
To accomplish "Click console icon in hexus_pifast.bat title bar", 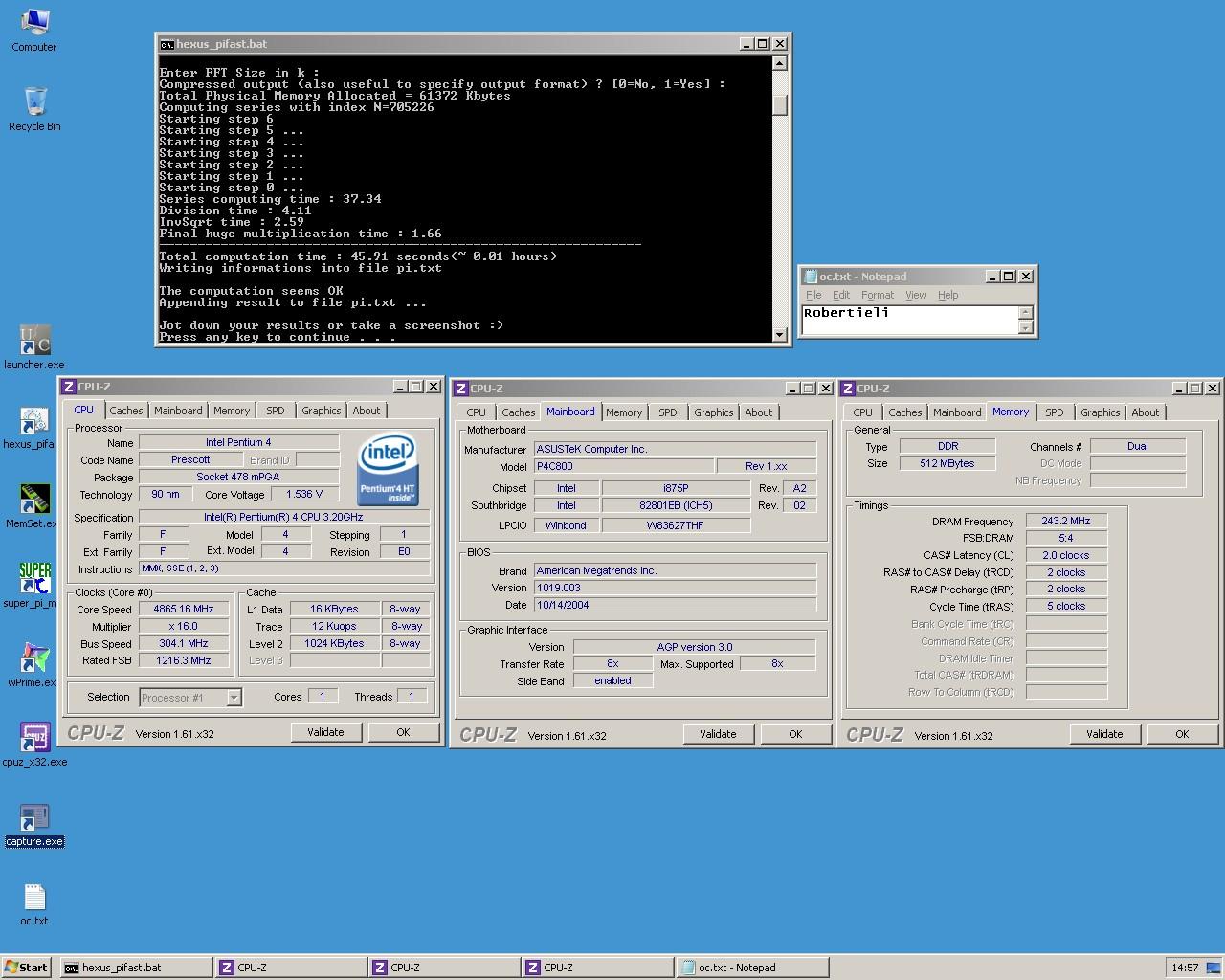I will (167, 44).
